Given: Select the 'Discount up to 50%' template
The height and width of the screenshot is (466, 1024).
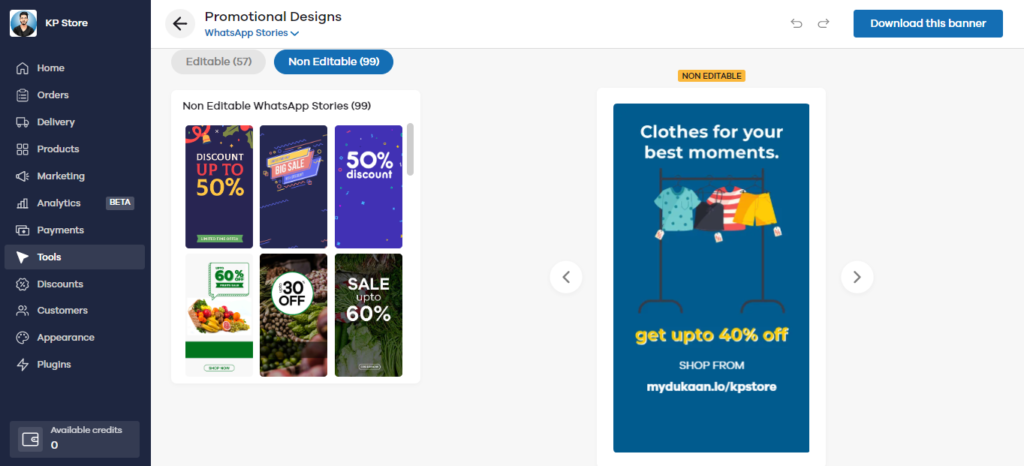Looking at the screenshot, I should (219, 186).
